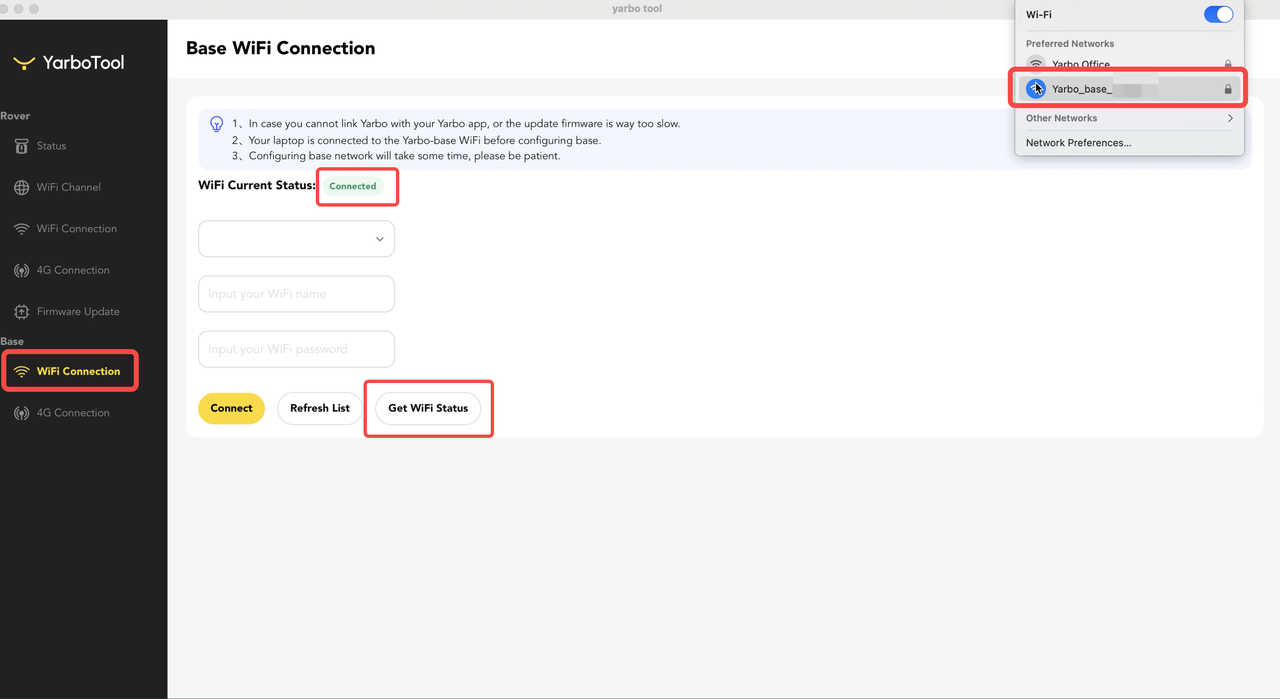The image size is (1280, 699).
Task: Click the lock icon beside Yarbo_base network
Action: pyautogui.click(x=1228, y=89)
